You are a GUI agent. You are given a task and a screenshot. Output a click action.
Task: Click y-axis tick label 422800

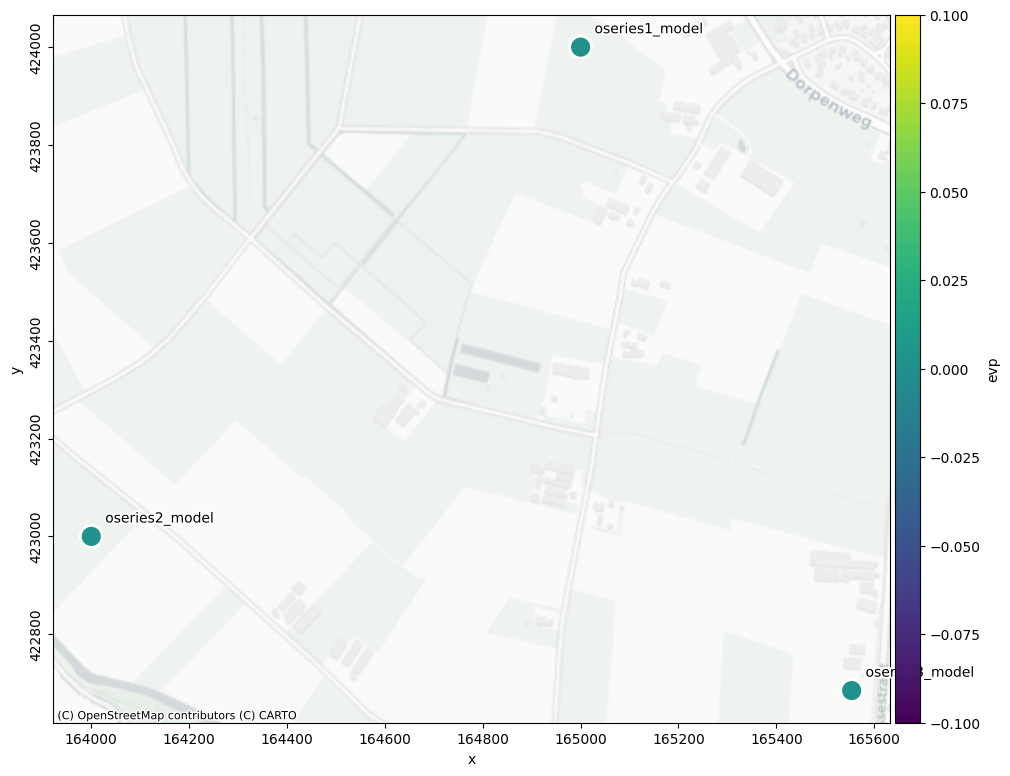pos(35,635)
